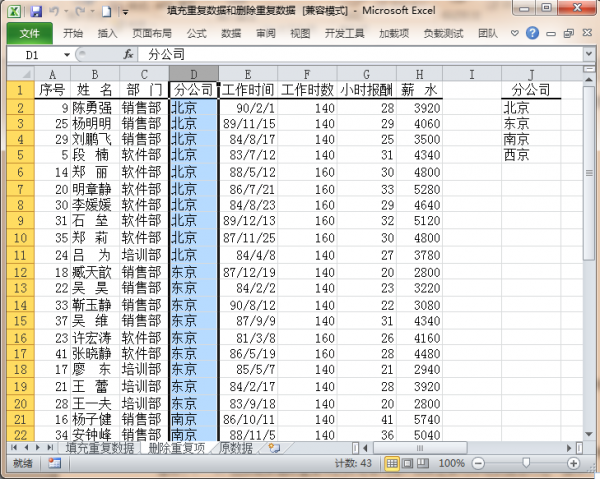Open Excel Help question mark icon

(532, 32)
